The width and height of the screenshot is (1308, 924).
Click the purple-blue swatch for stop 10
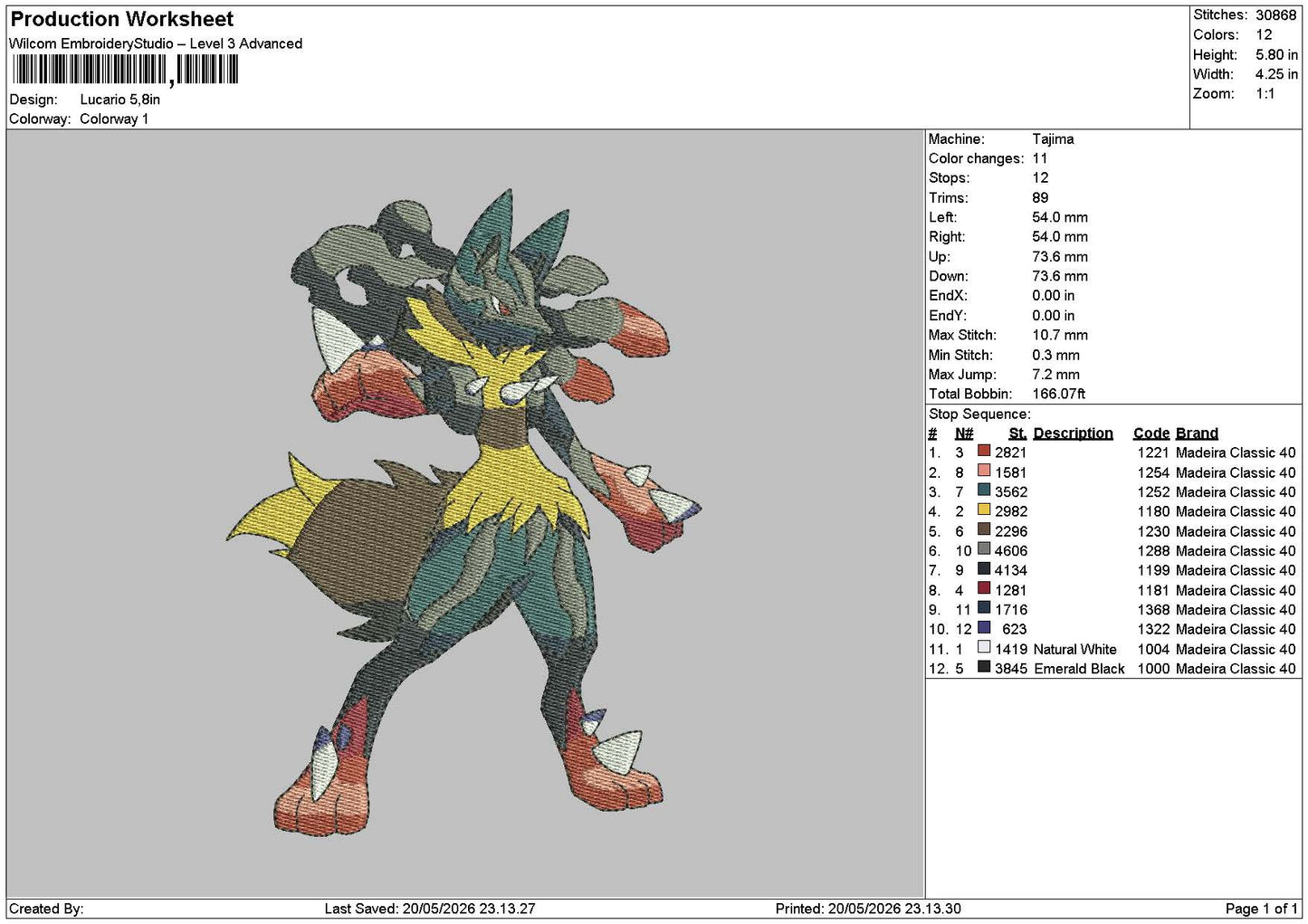pyautogui.click(x=983, y=629)
